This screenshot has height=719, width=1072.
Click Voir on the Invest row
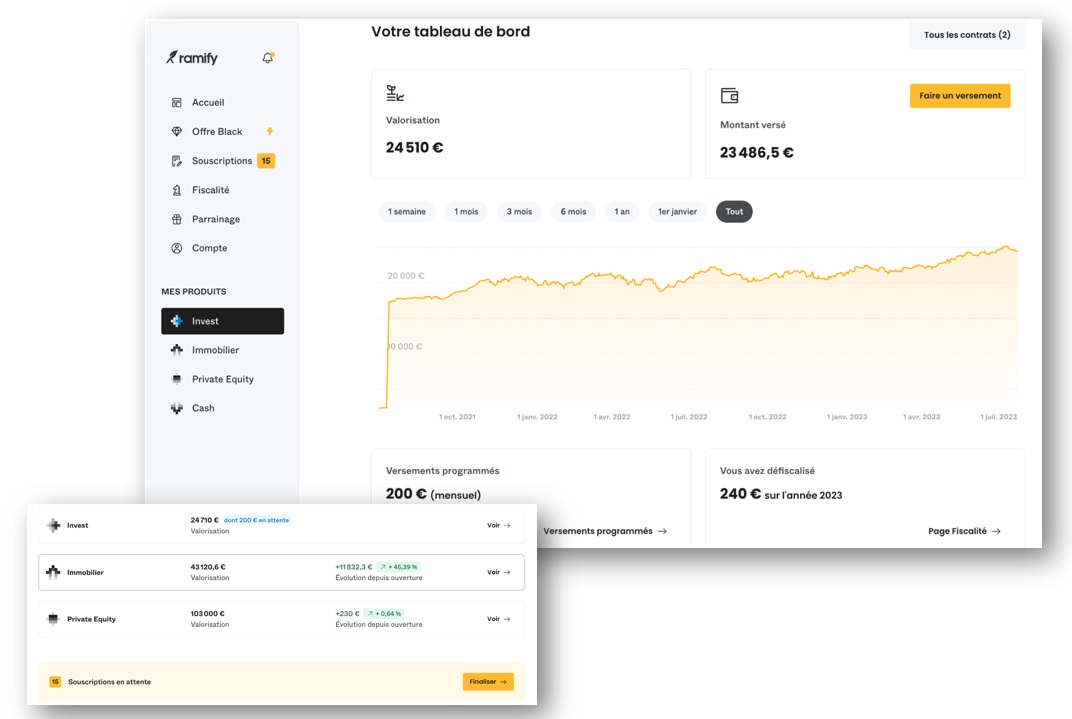coord(498,526)
